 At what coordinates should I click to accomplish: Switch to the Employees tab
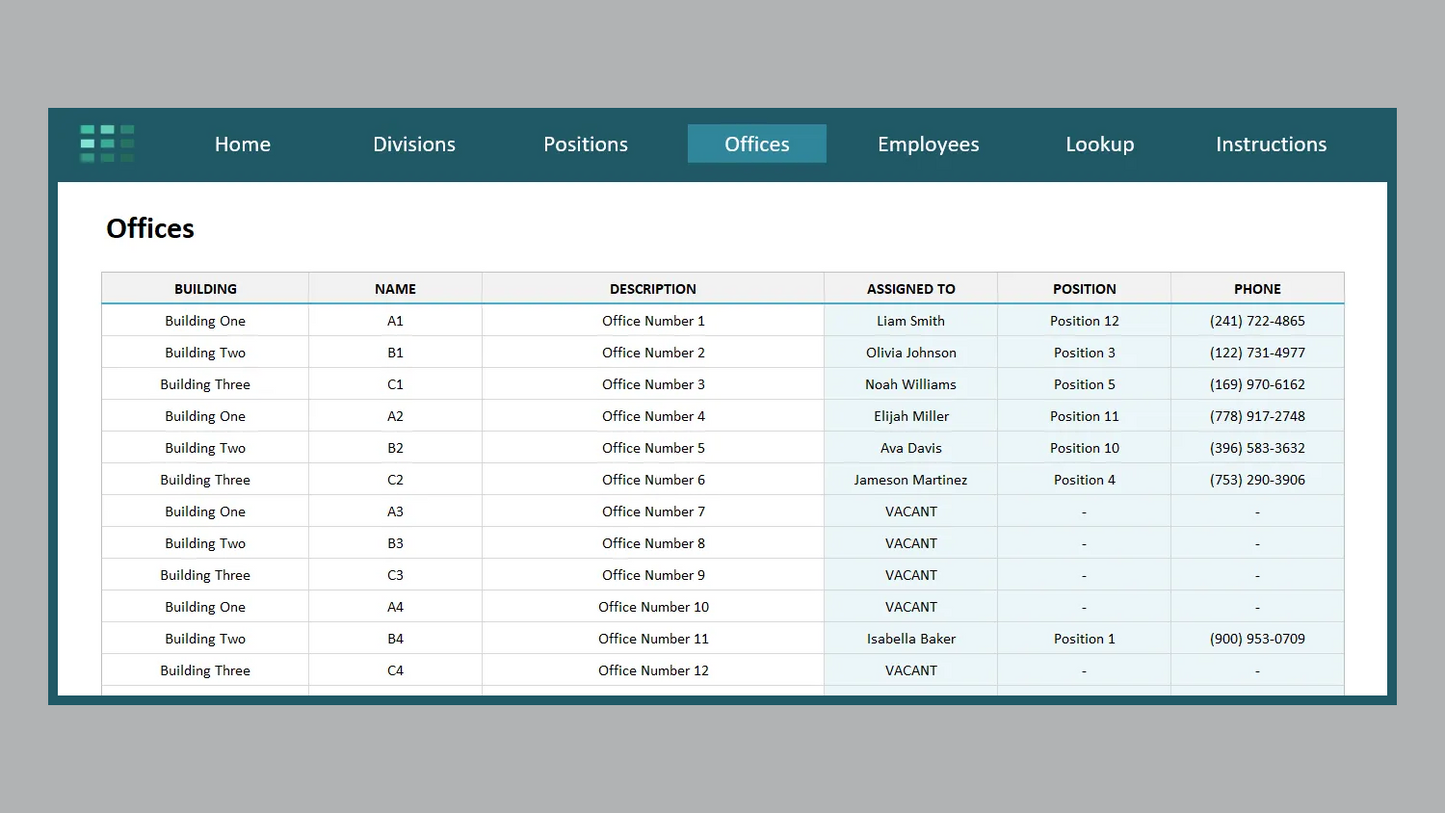pyautogui.click(x=928, y=144)
